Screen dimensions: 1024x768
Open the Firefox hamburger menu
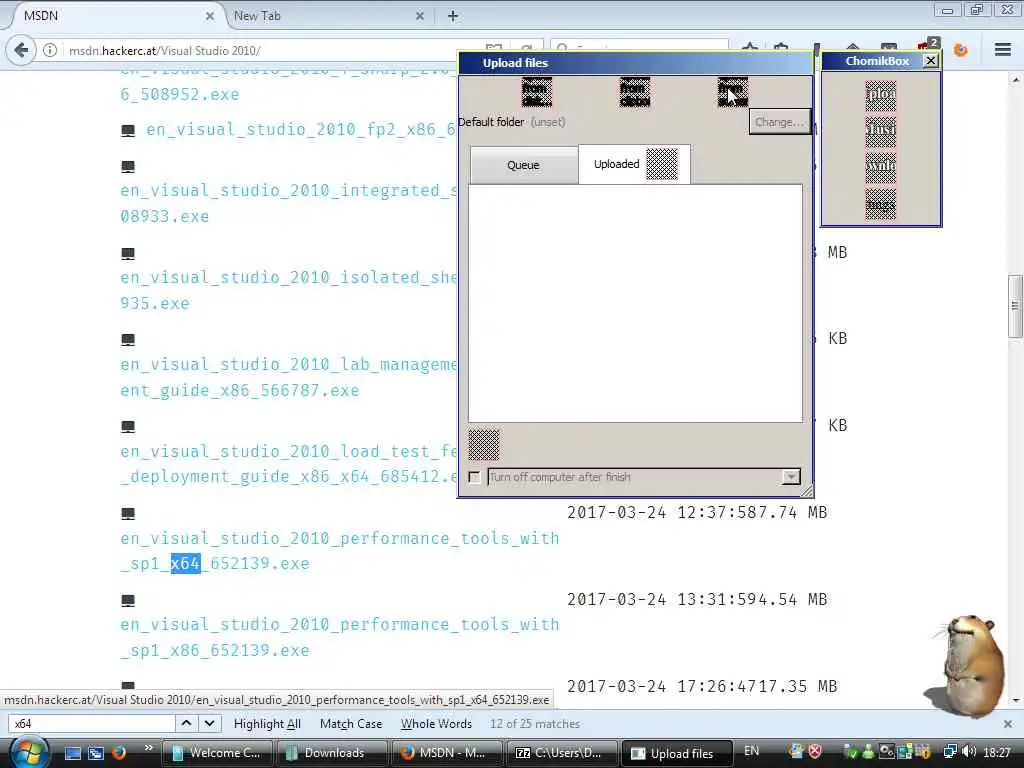pos(1003,50)
